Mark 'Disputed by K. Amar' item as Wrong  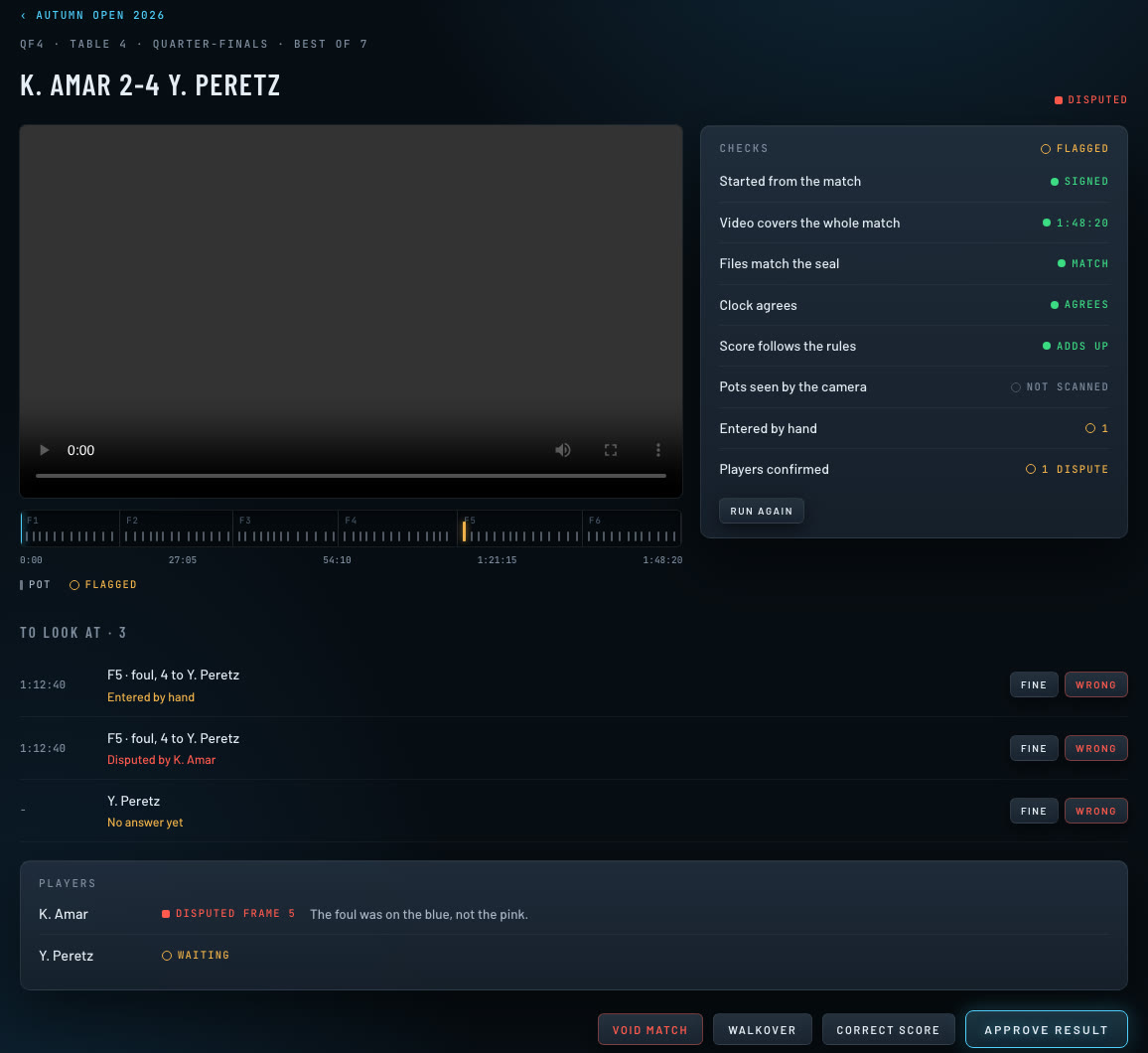point(1096,748)
